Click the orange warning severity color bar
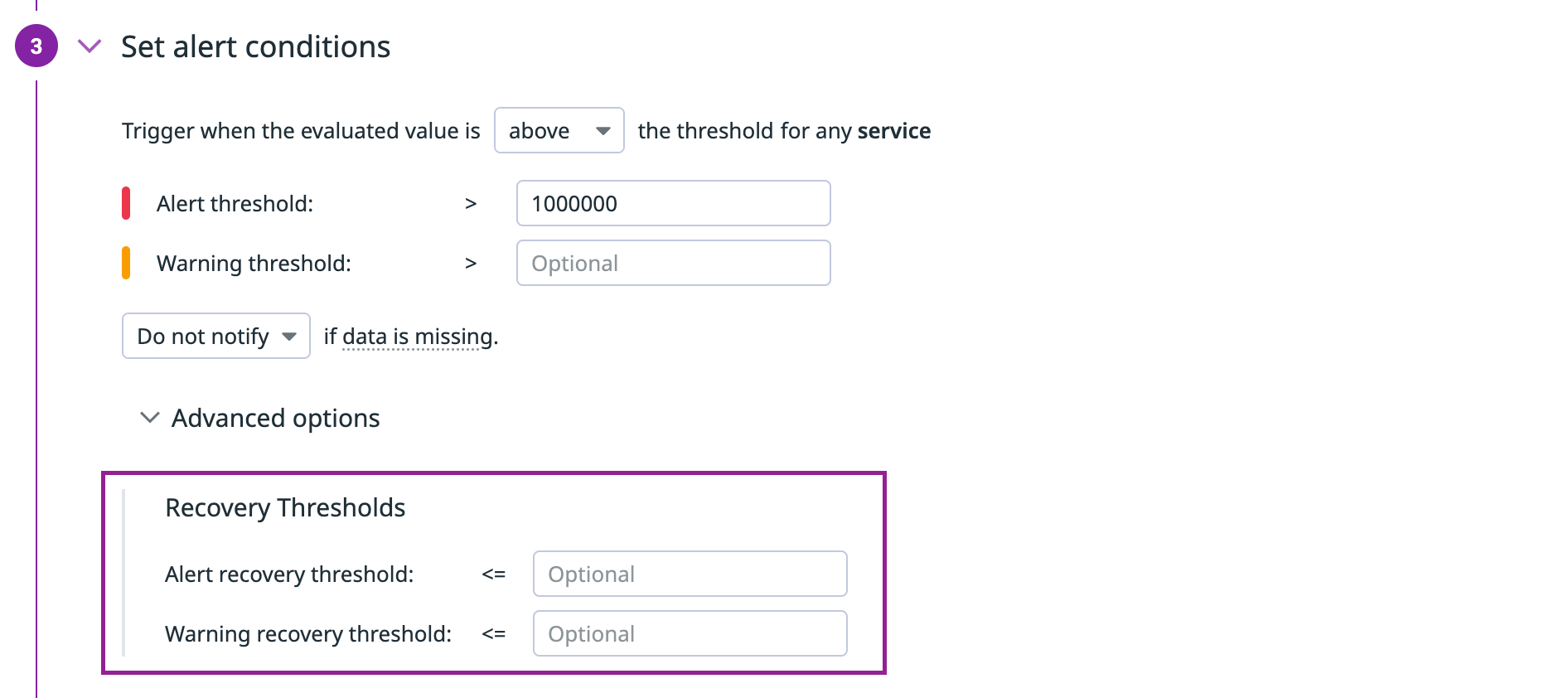 point(126,264)
